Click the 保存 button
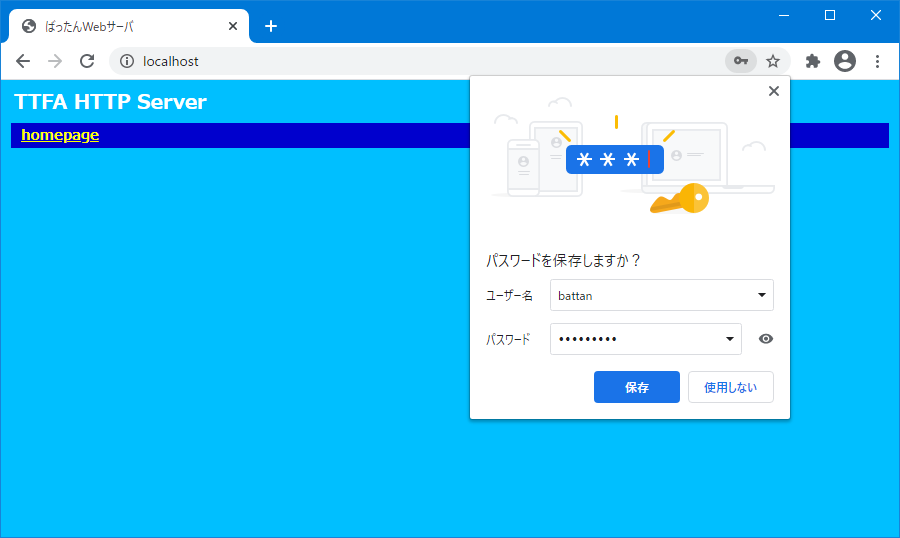This screenshot has width=900, height=538. [637, 387]
